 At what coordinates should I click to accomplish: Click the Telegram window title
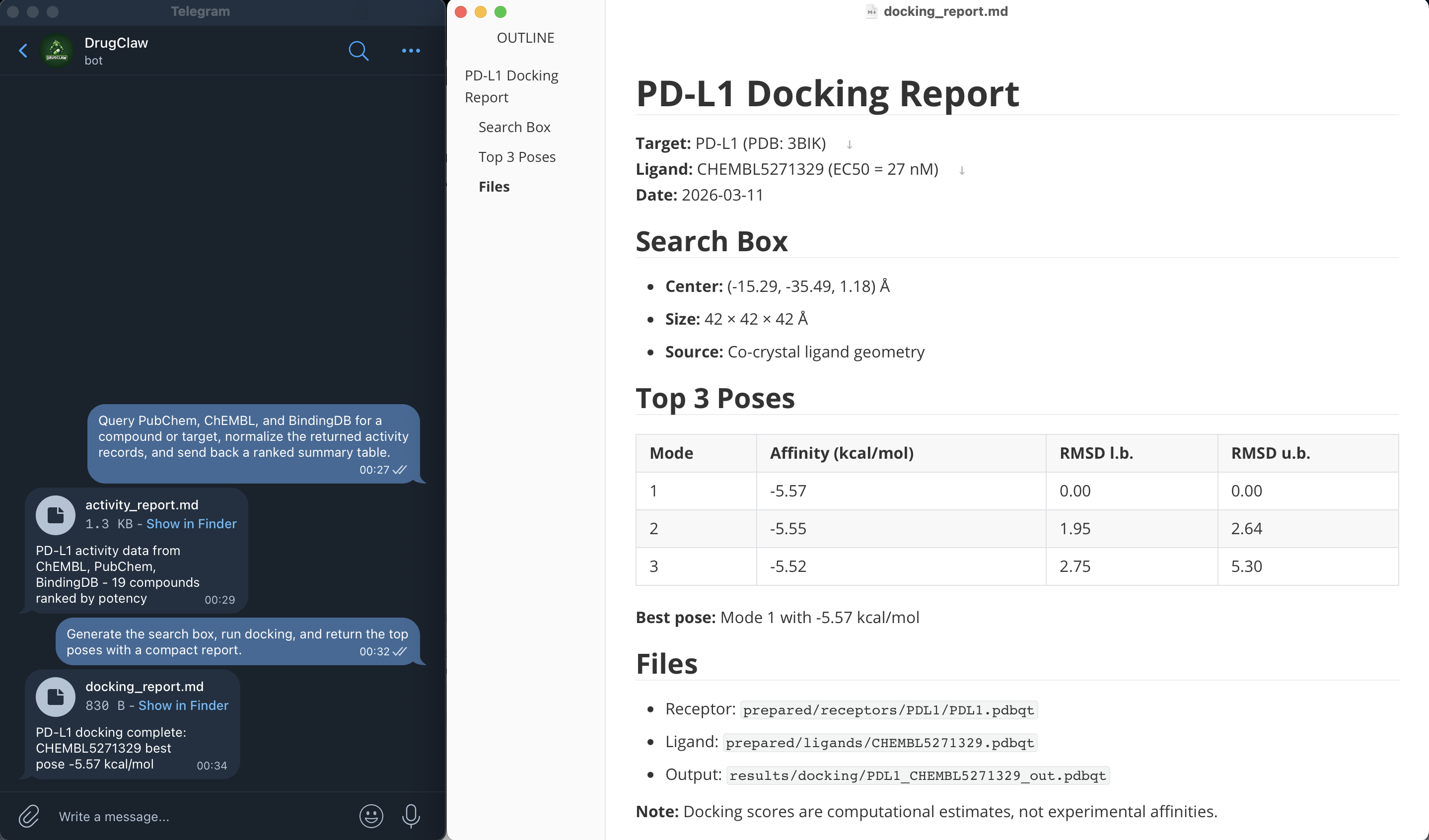[x=200, y=11]
